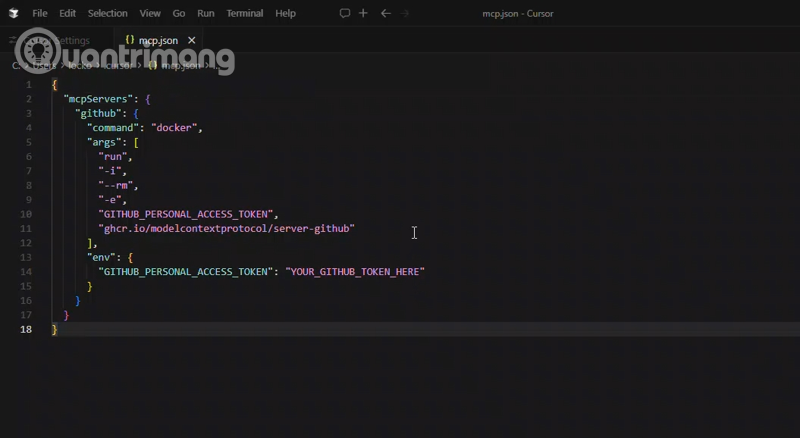Open the View menu
The width and height of the screenshot is (800, 438).
coord(150,13)
